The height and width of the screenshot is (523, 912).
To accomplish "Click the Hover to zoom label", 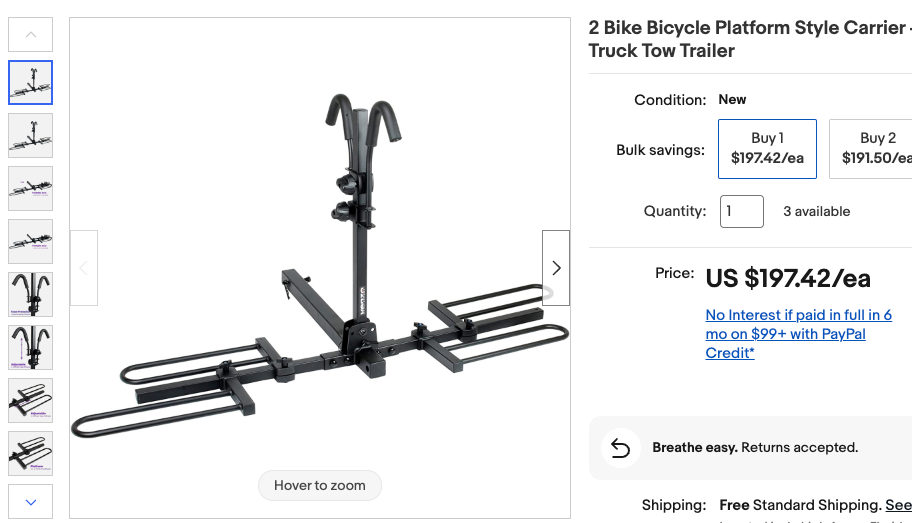I will click(x=320, y=486).
